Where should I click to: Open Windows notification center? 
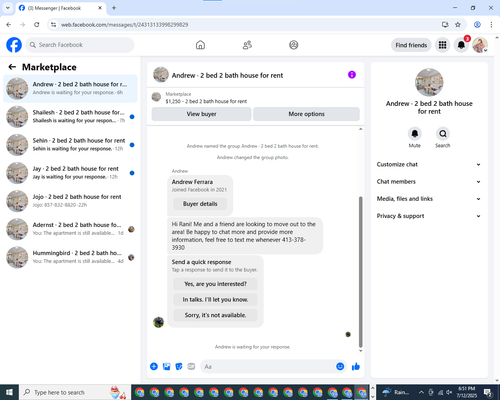488,392
